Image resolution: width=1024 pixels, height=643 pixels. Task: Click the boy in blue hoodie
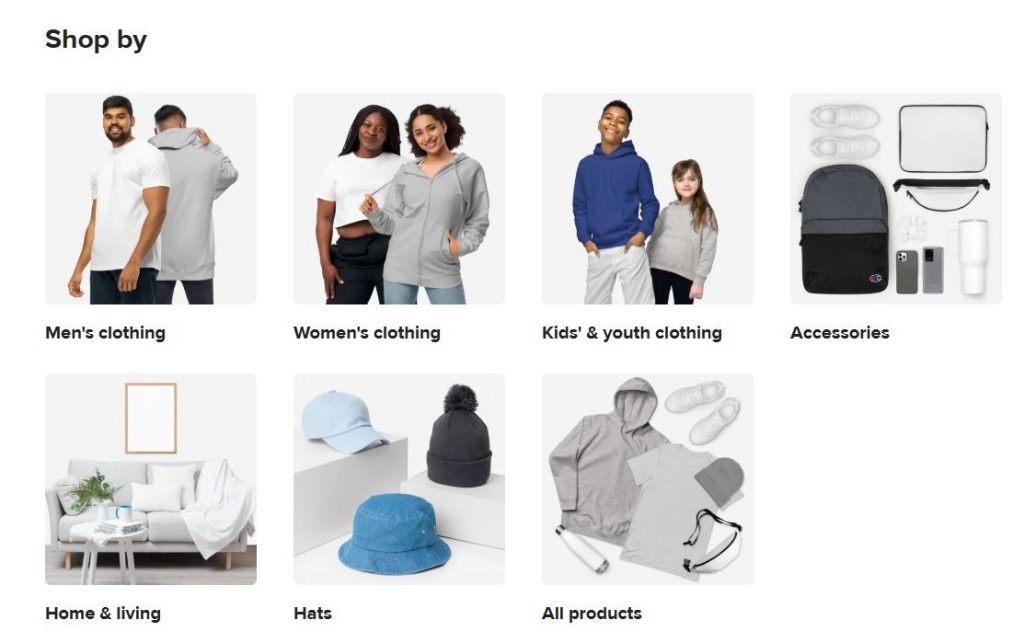point(616,202)
